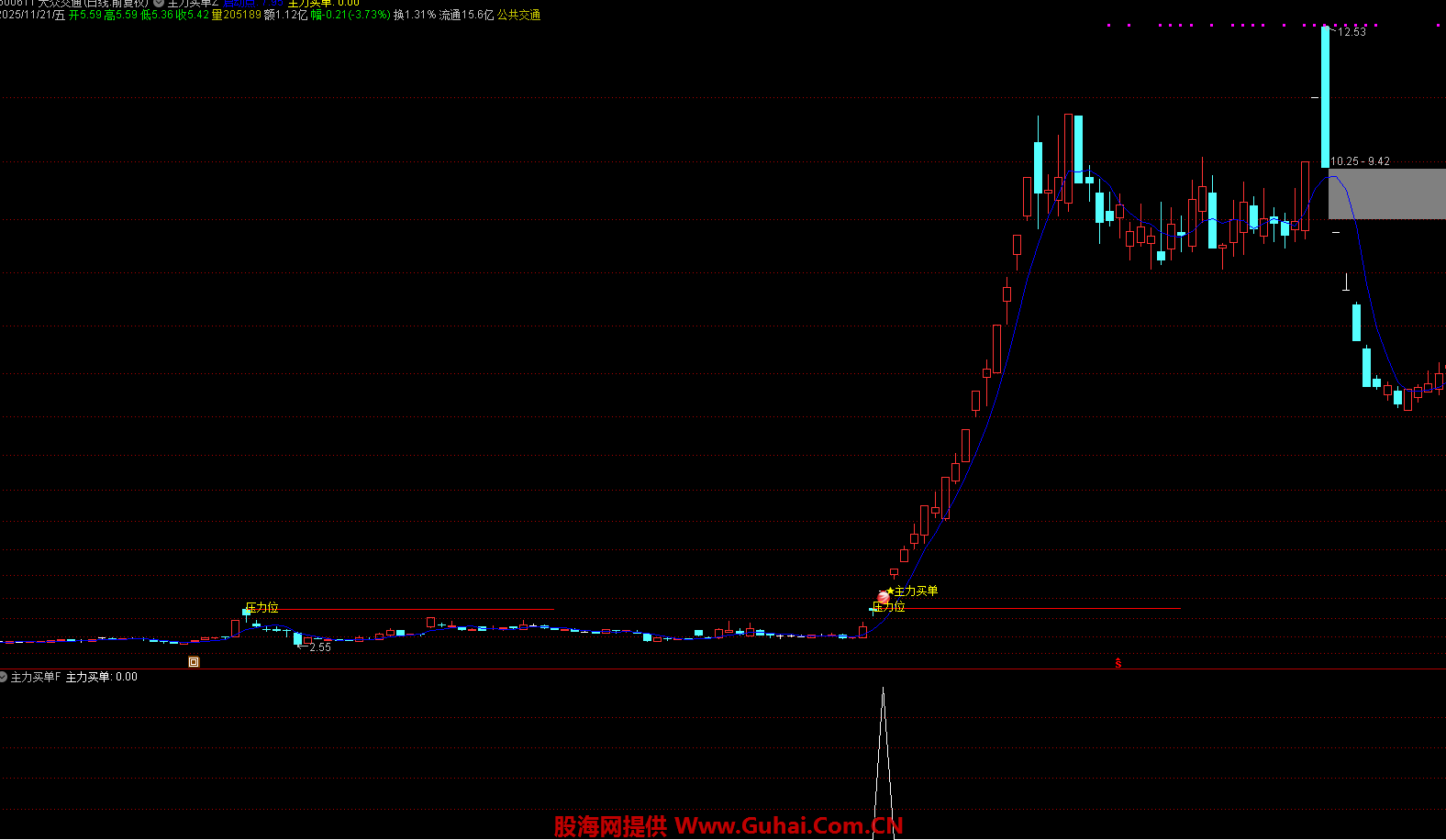Viewport: 1446px width, 840px height.
Task: Click the left yellow 压力位 label
Action: click(262, 608)
